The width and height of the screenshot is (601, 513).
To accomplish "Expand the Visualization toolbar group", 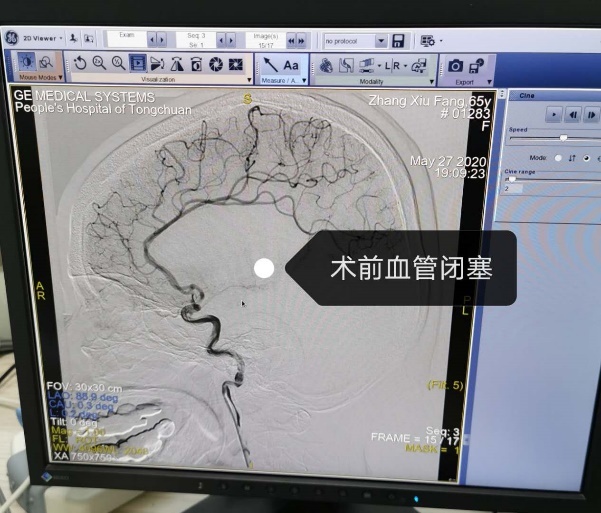I will (x=250, y=80).
